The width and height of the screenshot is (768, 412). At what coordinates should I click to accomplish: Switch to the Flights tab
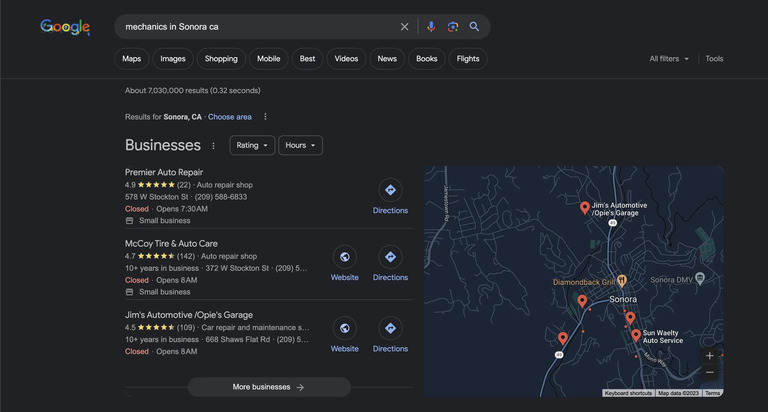468,59
